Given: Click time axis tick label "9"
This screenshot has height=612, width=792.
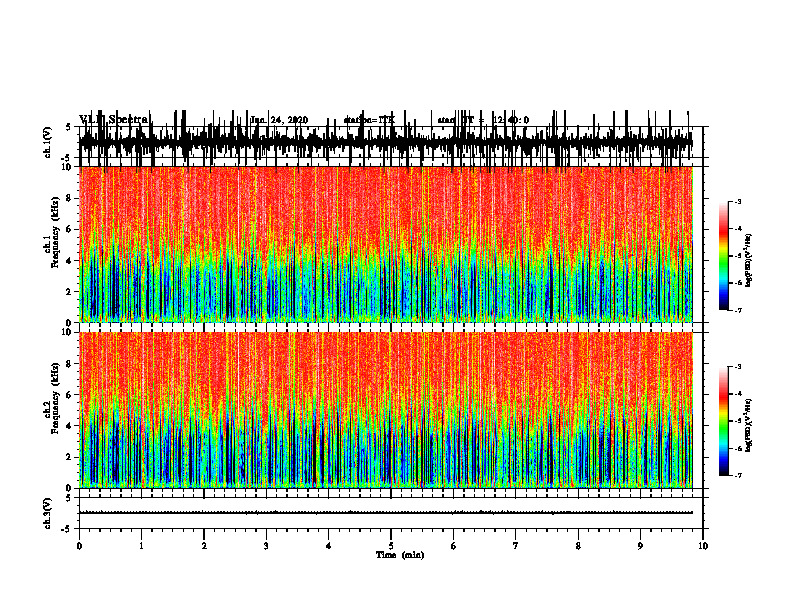Looking at the screenshot, I should point(640,546).
